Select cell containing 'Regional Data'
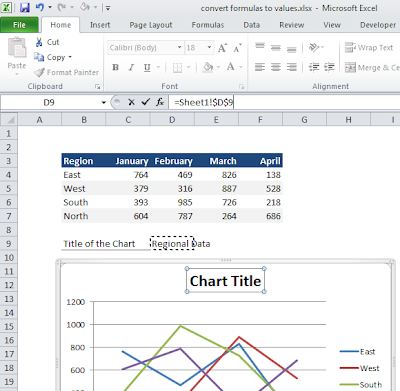 (172, 244)
